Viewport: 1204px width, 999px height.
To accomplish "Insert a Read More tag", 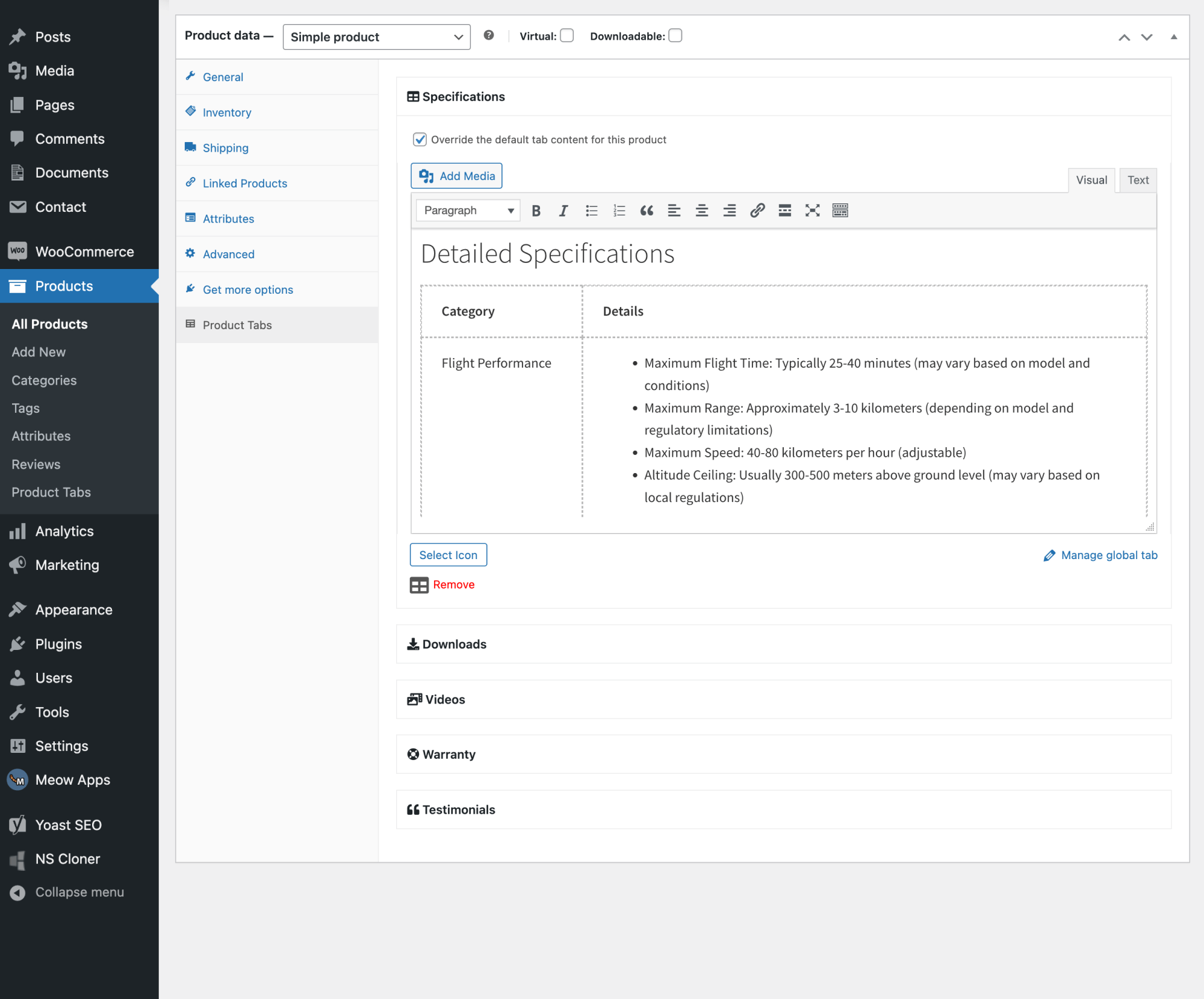I will tap(784, 210).
